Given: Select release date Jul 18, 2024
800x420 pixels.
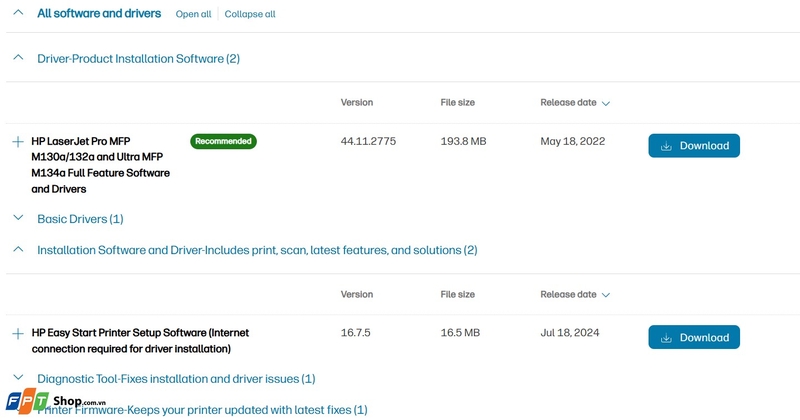Looking at the screenshot, I should click(570, 333).
